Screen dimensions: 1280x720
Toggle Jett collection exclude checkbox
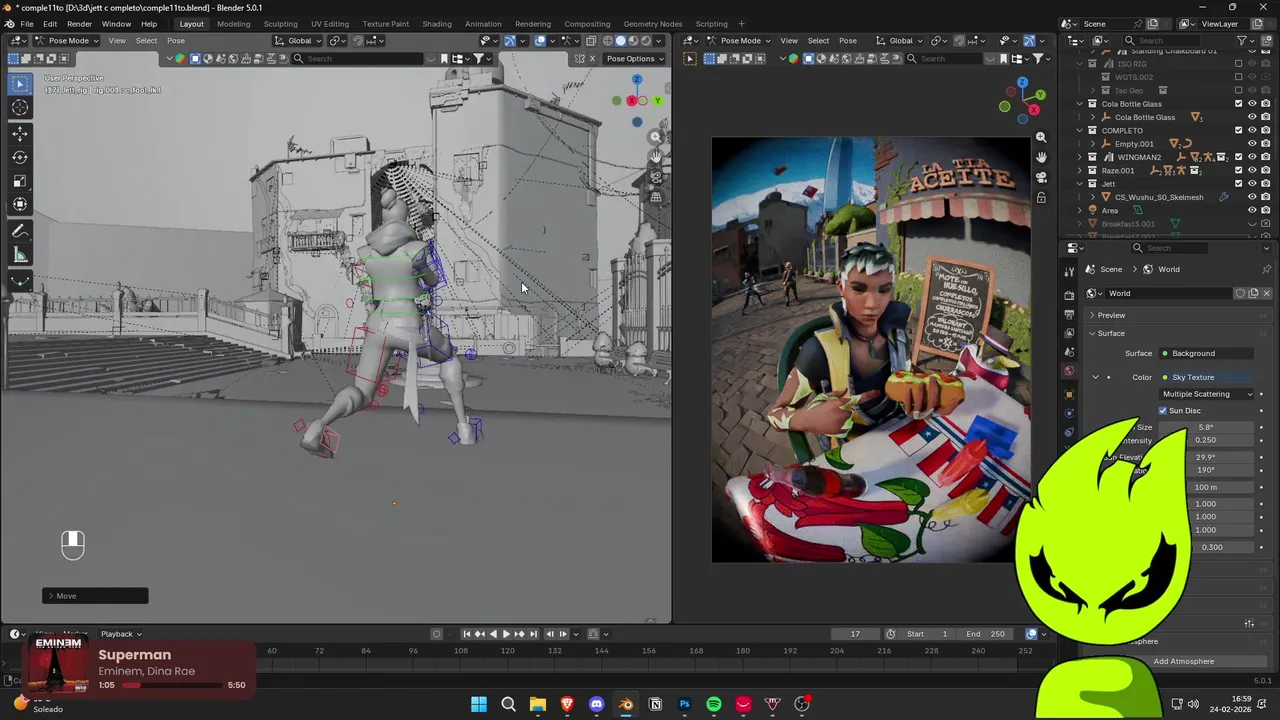coord(1239,184)
